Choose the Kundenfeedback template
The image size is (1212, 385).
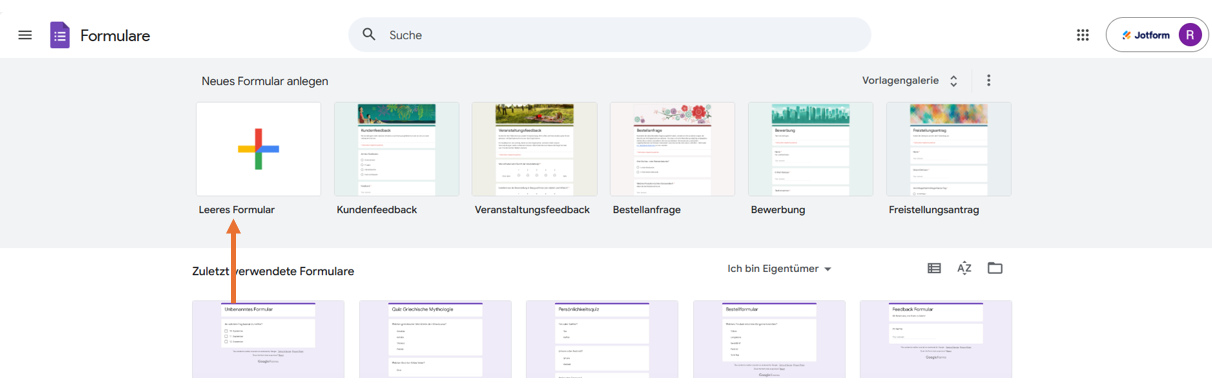[397, 149]
